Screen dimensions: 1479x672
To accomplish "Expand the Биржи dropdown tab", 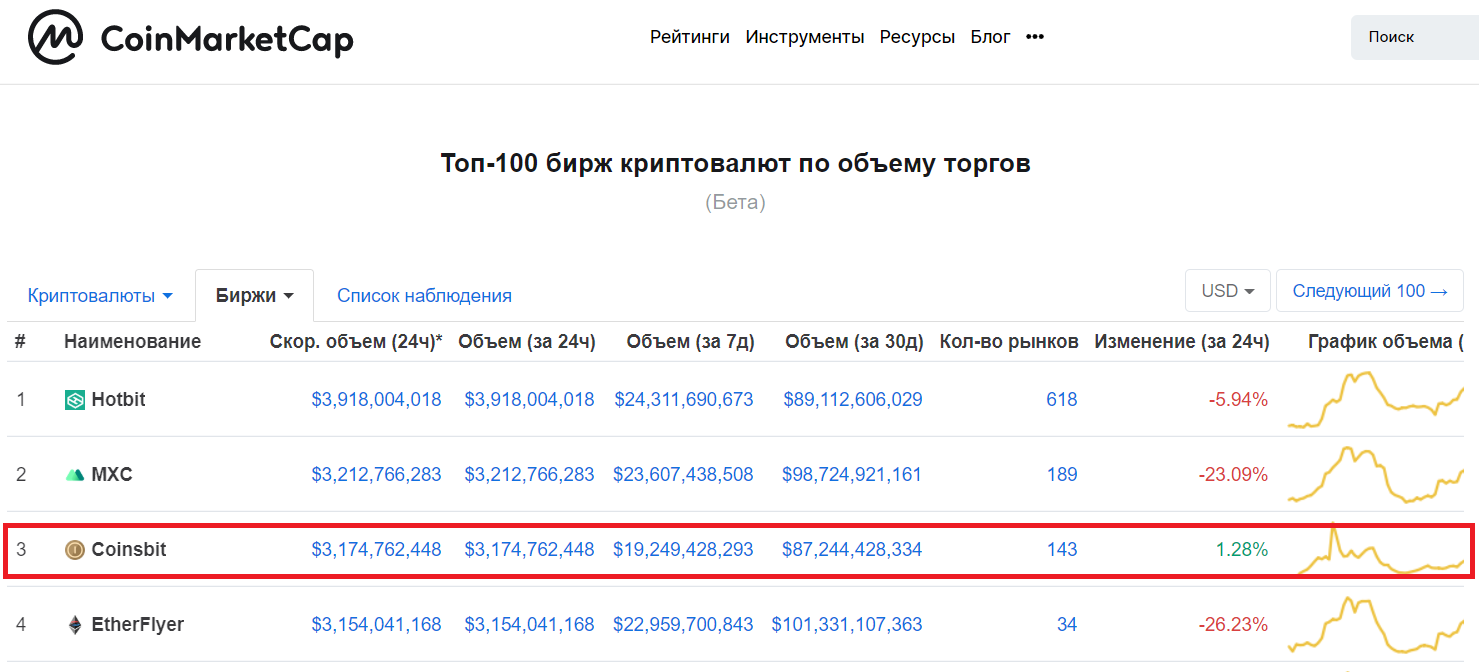I will [255, 296].
